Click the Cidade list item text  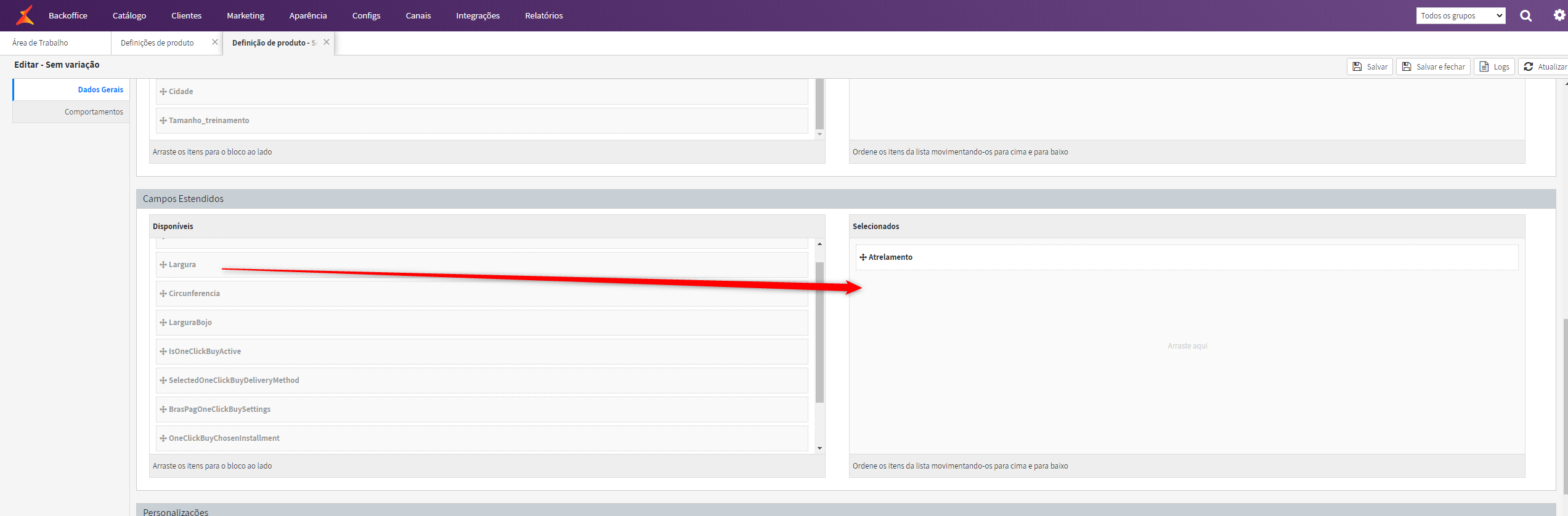click(181, 91)
